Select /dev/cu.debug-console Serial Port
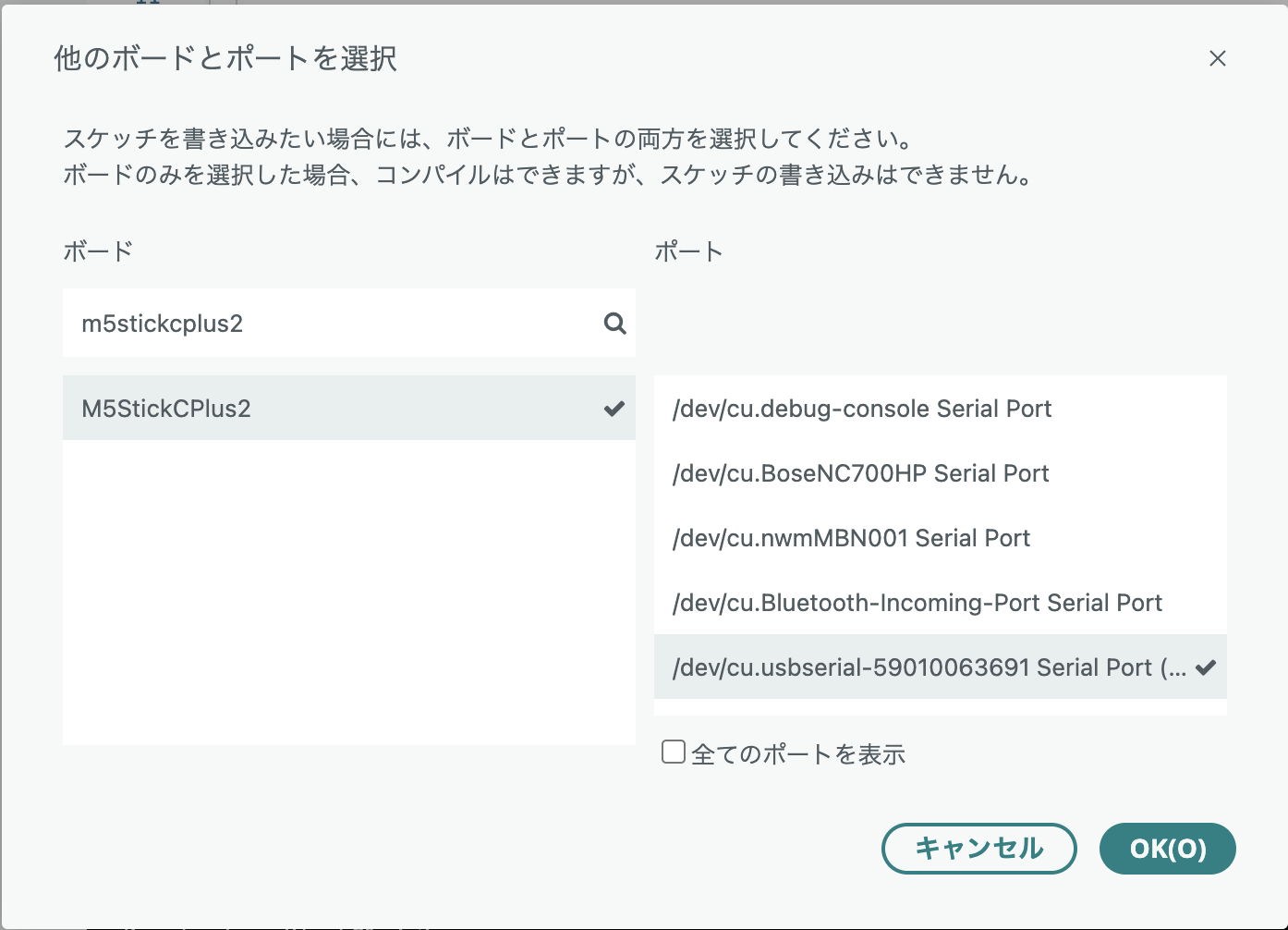Viewport: 1288px width, 930px height. click(941, 408)
